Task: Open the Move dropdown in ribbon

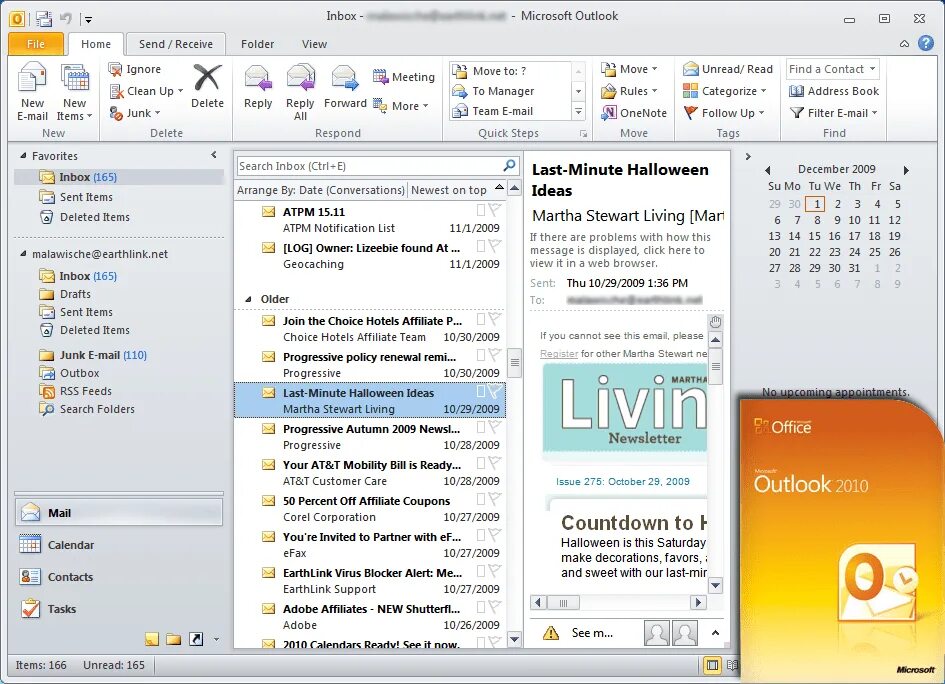Action: [x=629, y=69]
